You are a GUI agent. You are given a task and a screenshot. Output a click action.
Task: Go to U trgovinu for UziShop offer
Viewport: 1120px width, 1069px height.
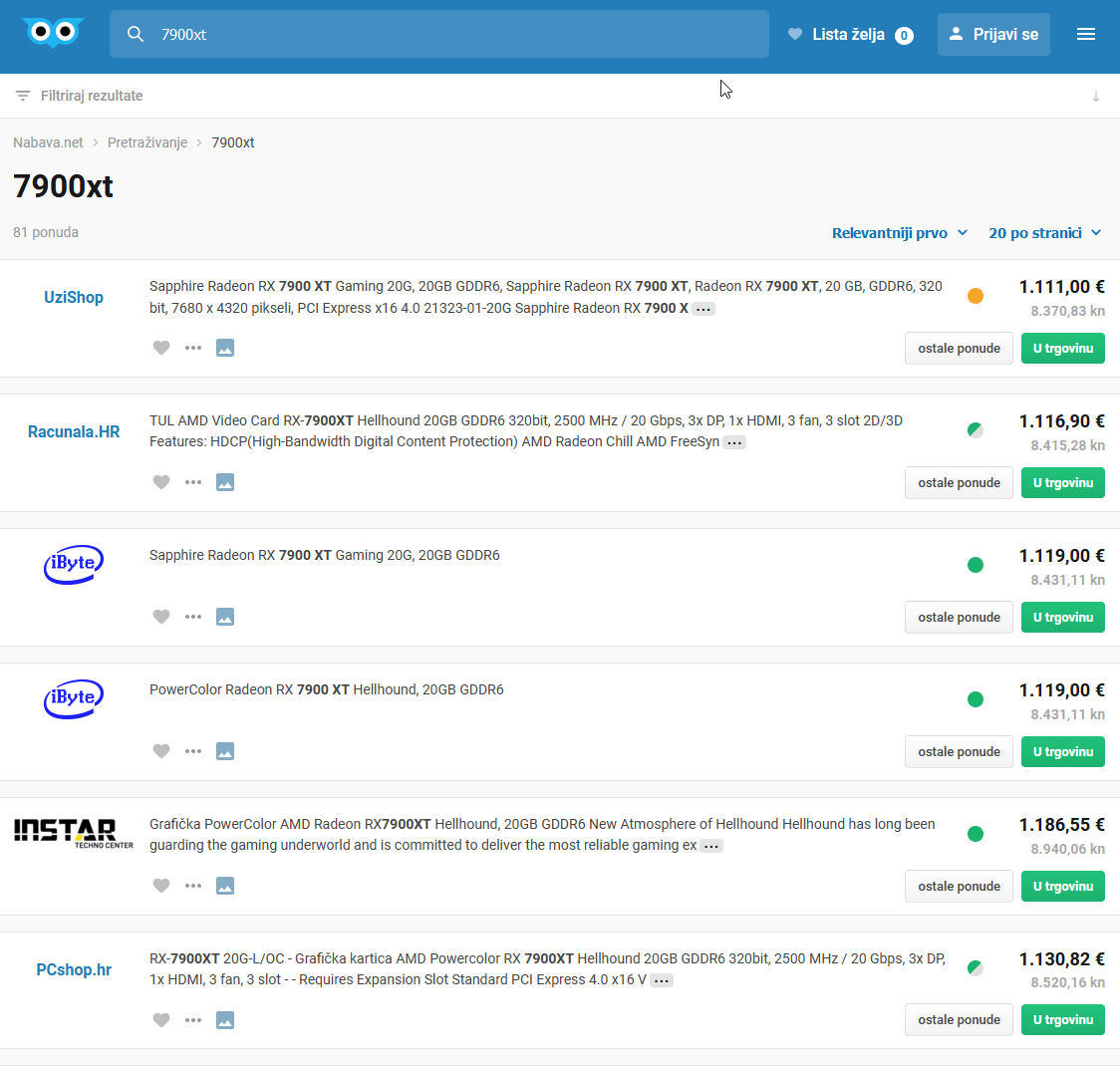point(1063,348)
